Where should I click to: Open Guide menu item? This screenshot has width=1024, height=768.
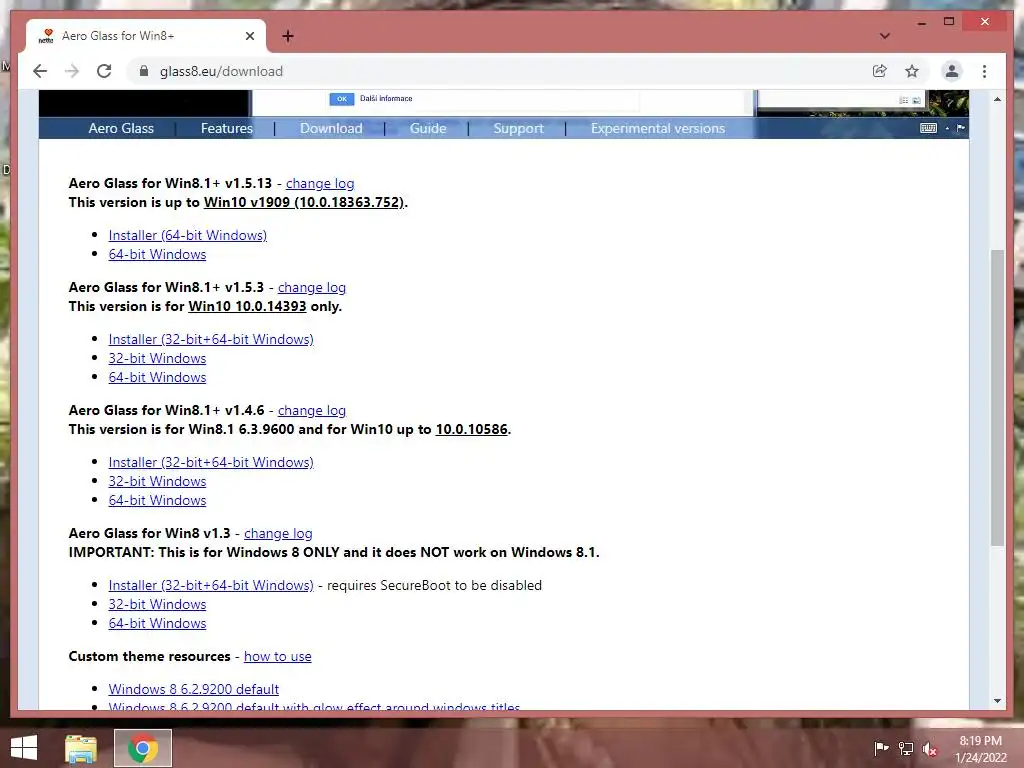click(428, 129)
